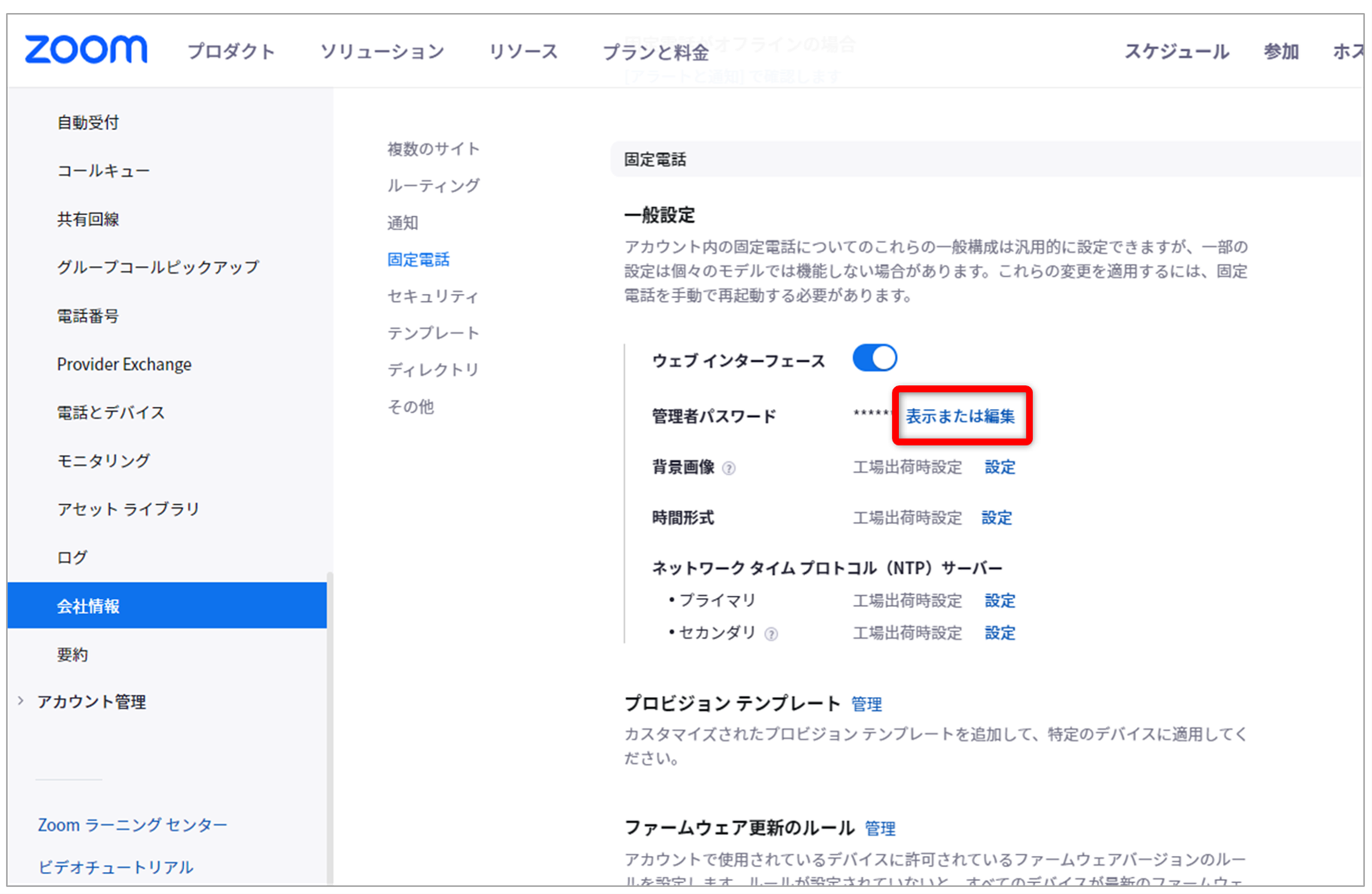Image resolution: width=1372 pixels, height=894 pixels.
Task: Select 電話とデバイス in the sidebar
Action: click(110, 413)
